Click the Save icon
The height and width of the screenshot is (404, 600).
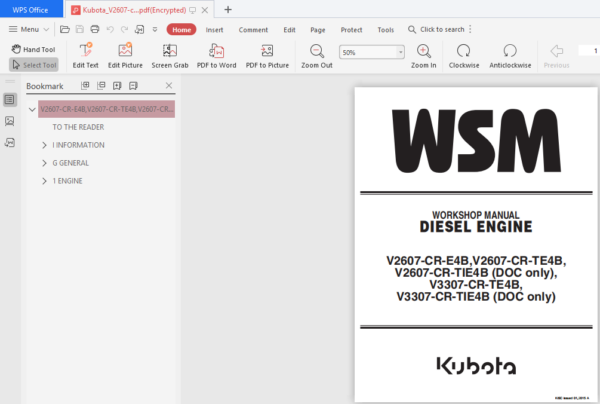point(80,29)
